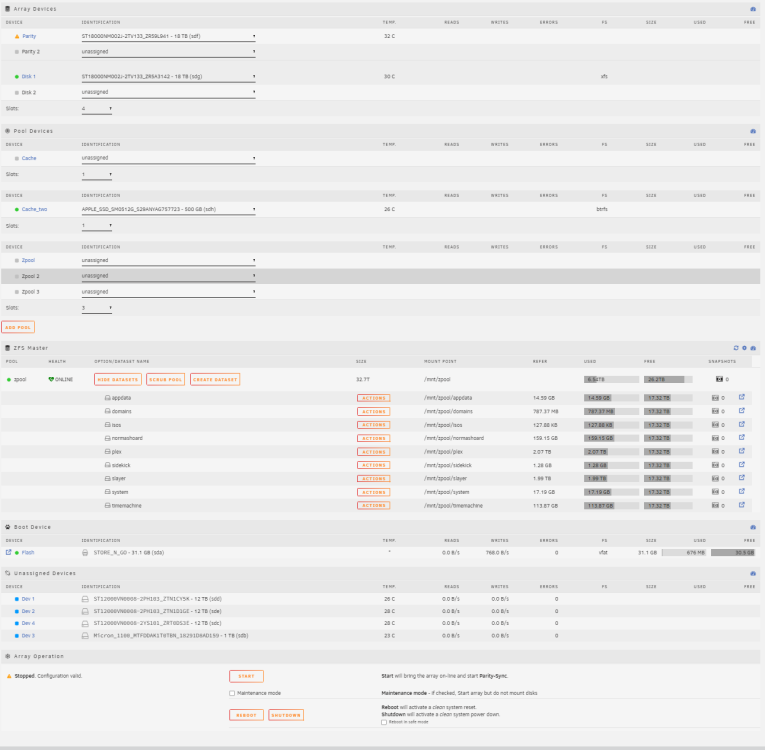Open Parity 2 unassigned dropdown
This screenshot has height=750, width=765.
[168, 52]
